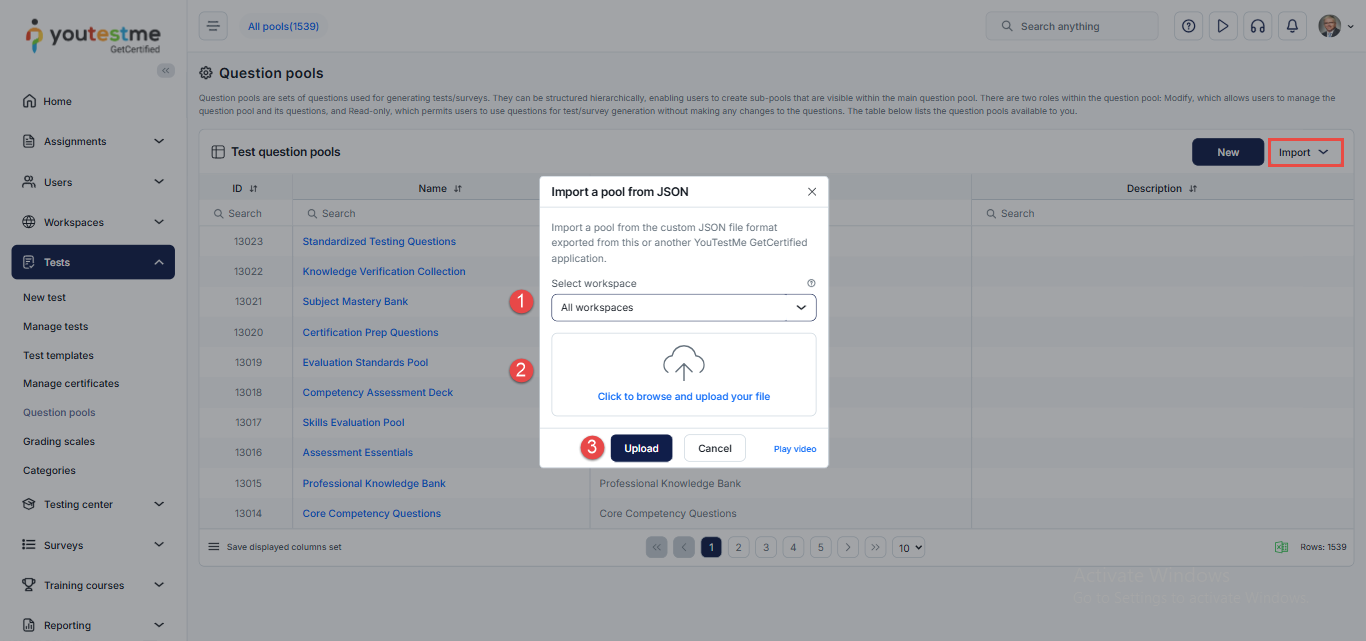1366x641 pixels.
Task: Open the Select workspace dropdown
Action: [683, 308]
